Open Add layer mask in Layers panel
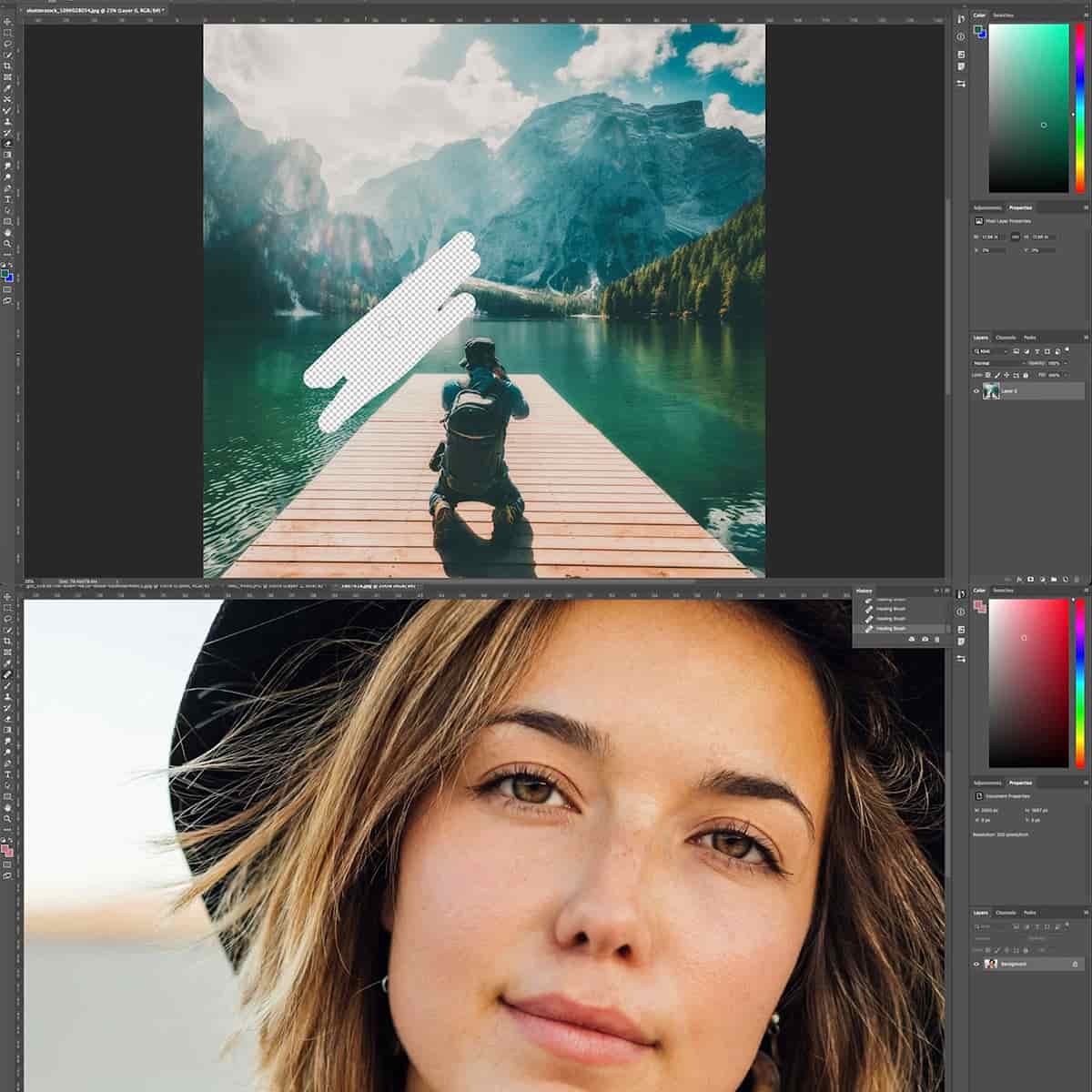This screenshot has width=1092, height=1092. point(1031,579)
